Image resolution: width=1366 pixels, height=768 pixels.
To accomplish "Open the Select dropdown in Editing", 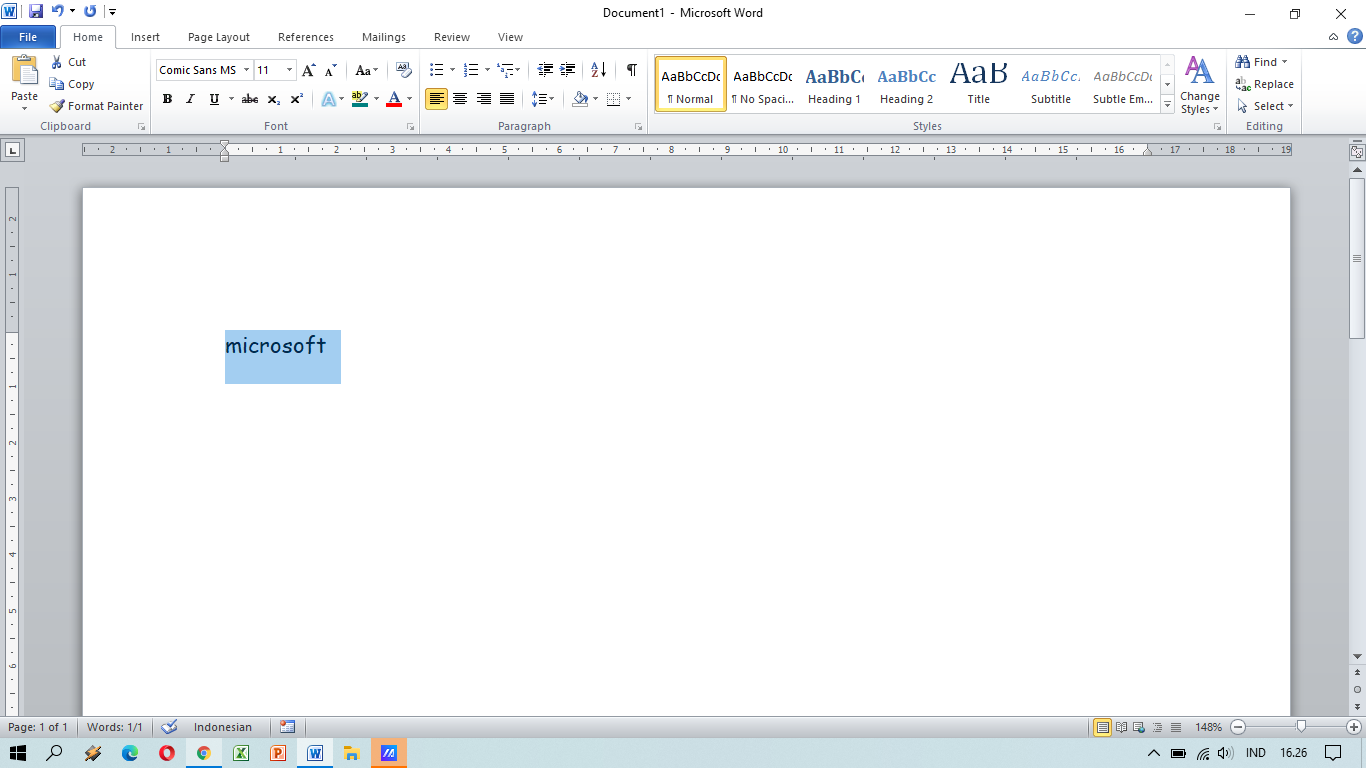I will click(x=1265, y=106).
